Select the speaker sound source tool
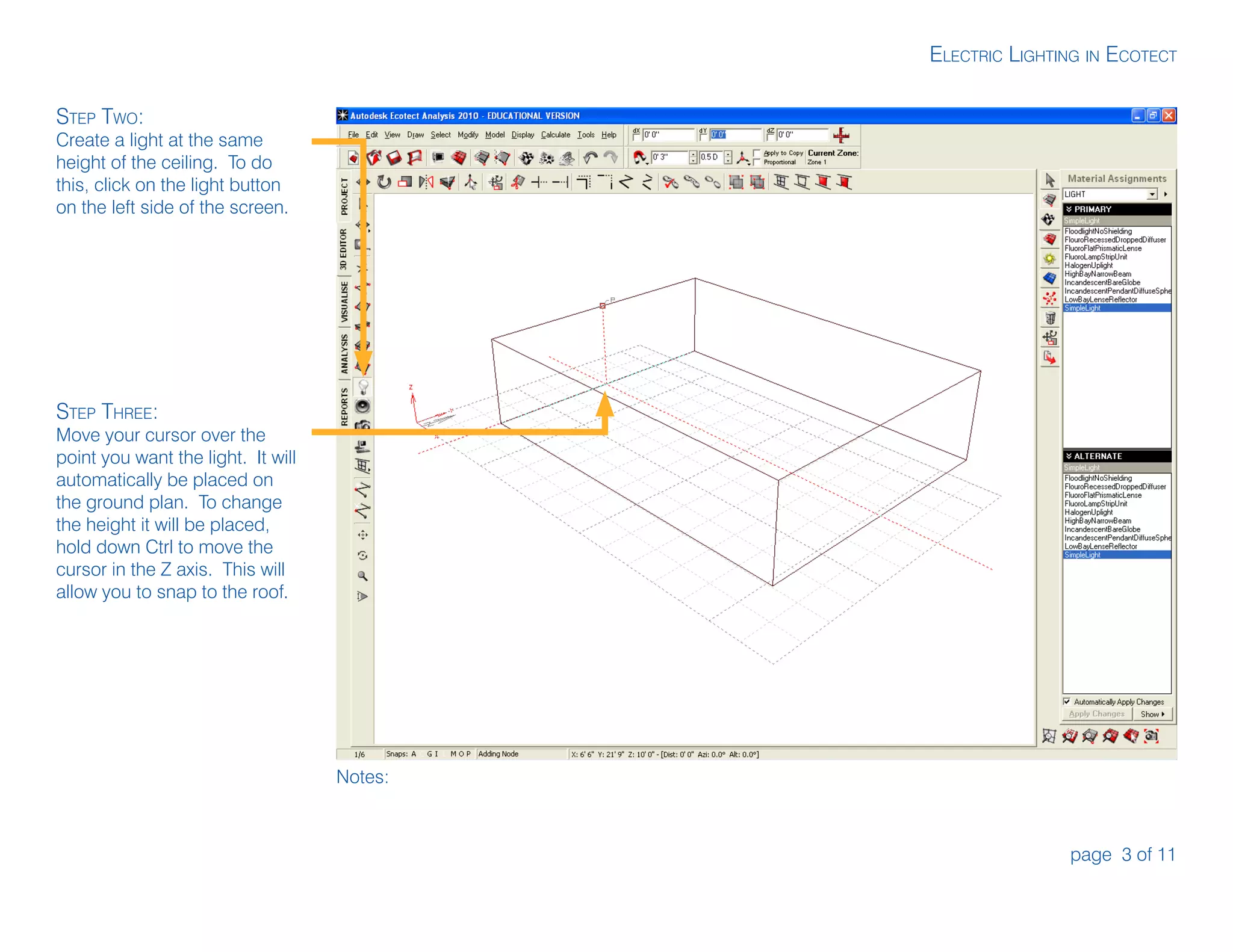The height and width of the screenshot is (952, 1233). pos(362,406)
